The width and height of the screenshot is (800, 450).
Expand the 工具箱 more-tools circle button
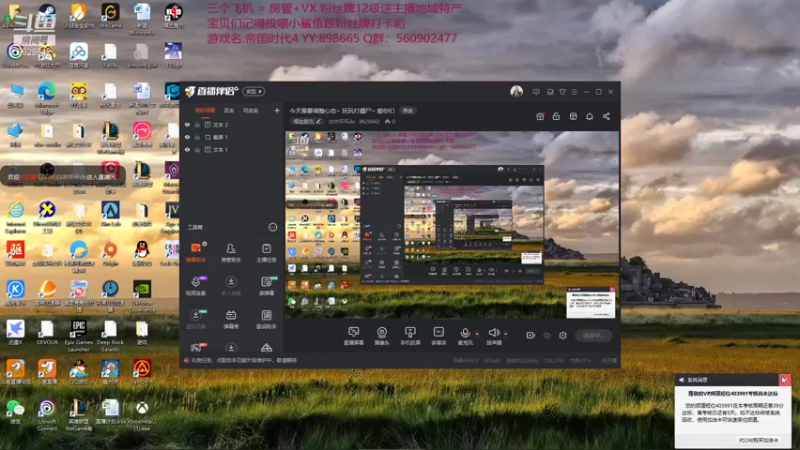click(273, 227)
